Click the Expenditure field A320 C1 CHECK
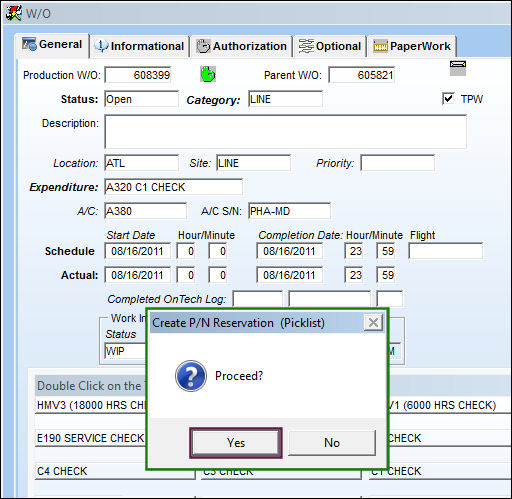This screenshot has width=512, height=499. point(173,187)
